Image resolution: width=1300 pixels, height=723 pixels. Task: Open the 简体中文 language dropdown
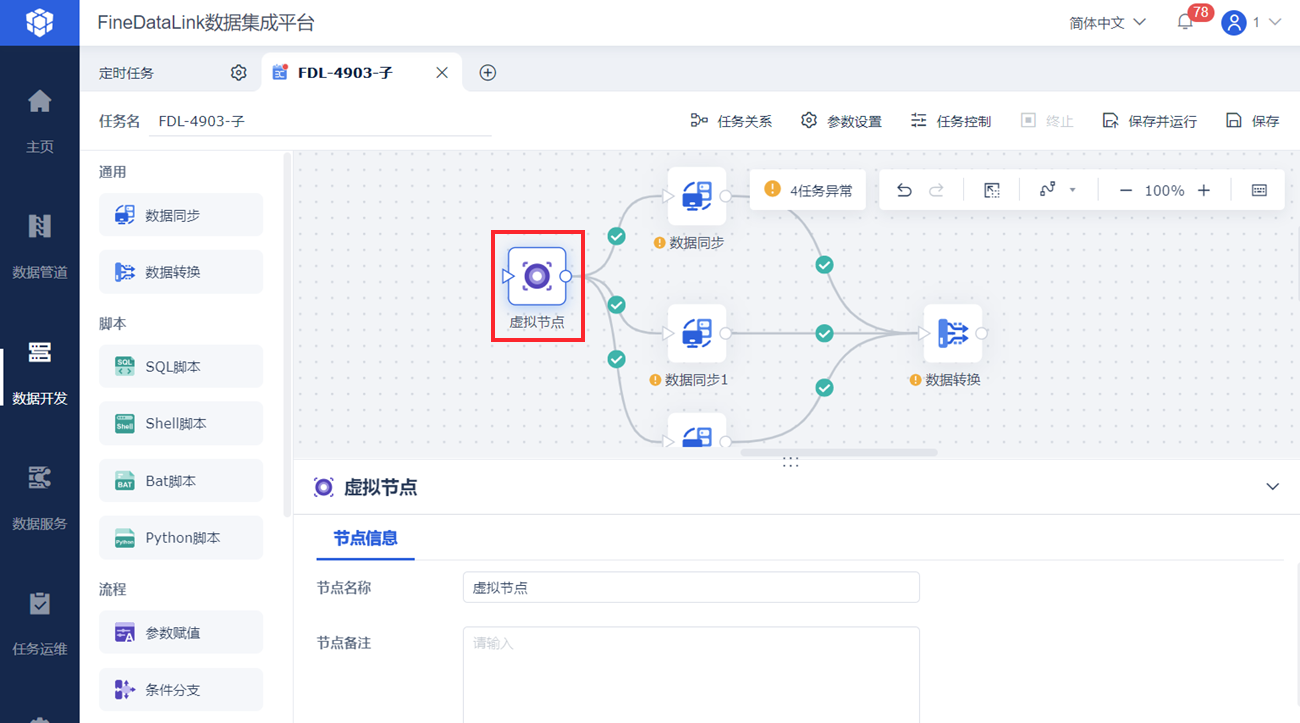(x=1107, y=22)
